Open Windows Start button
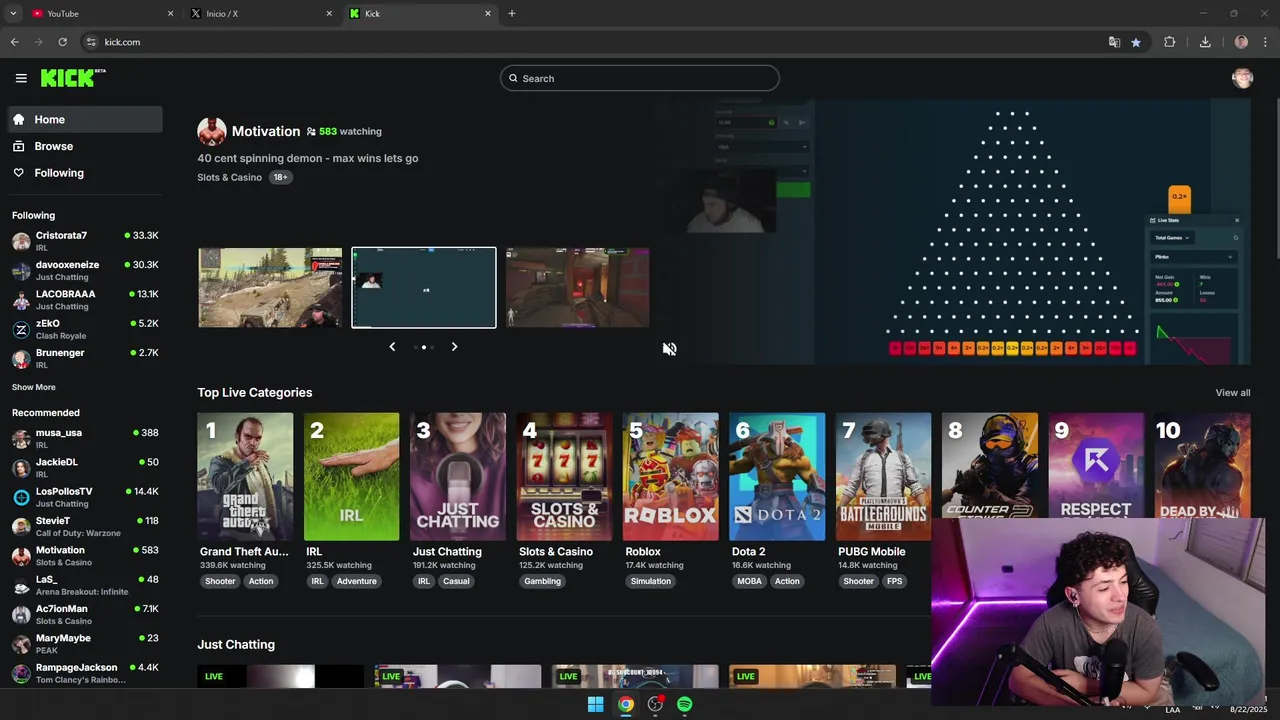Screen dimensions: 1280x720 pyautogui.click(x=595, y=704)
